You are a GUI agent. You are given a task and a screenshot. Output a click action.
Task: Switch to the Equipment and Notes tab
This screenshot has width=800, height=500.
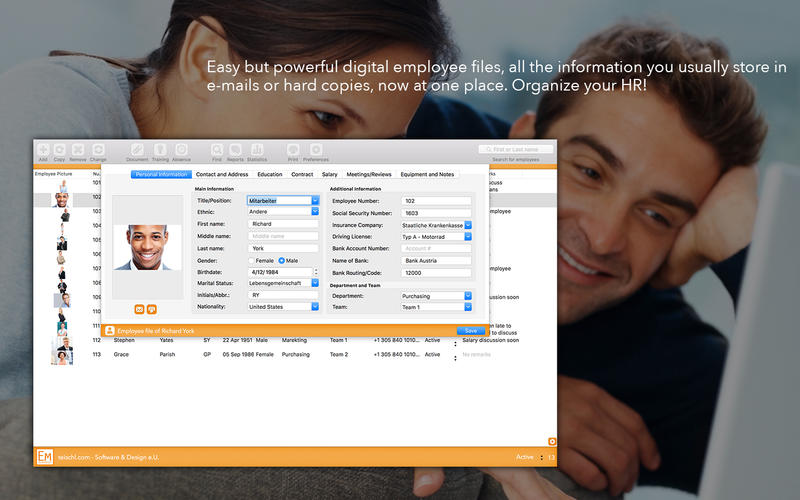[x=427, y=174]
